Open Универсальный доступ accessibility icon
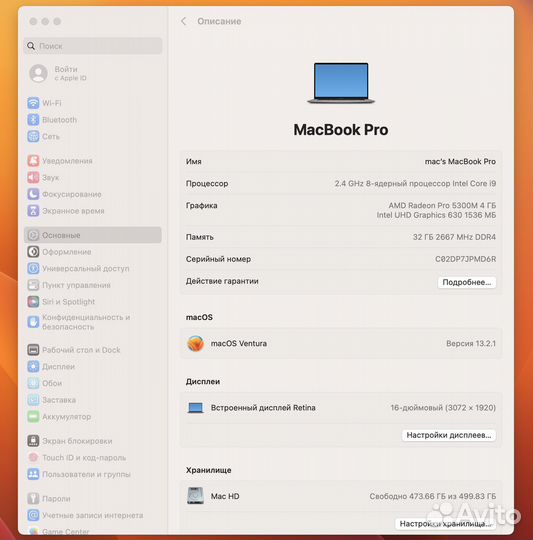The width and height of the screenshot is (533, 540). point(33,268)
